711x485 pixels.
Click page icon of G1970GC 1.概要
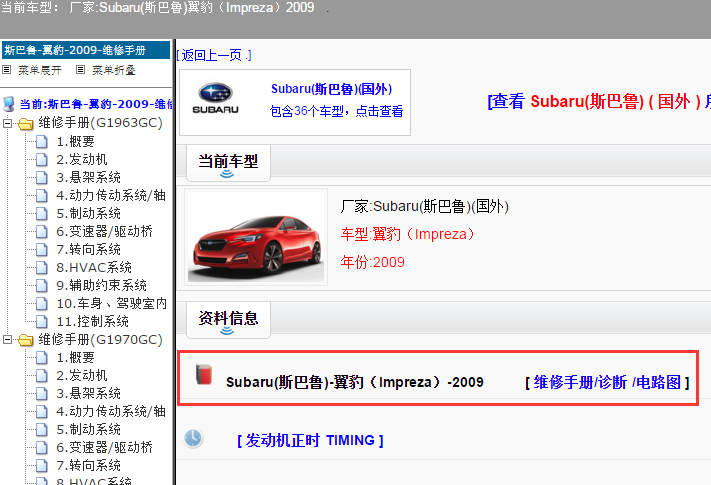click(x=42, y=358)
